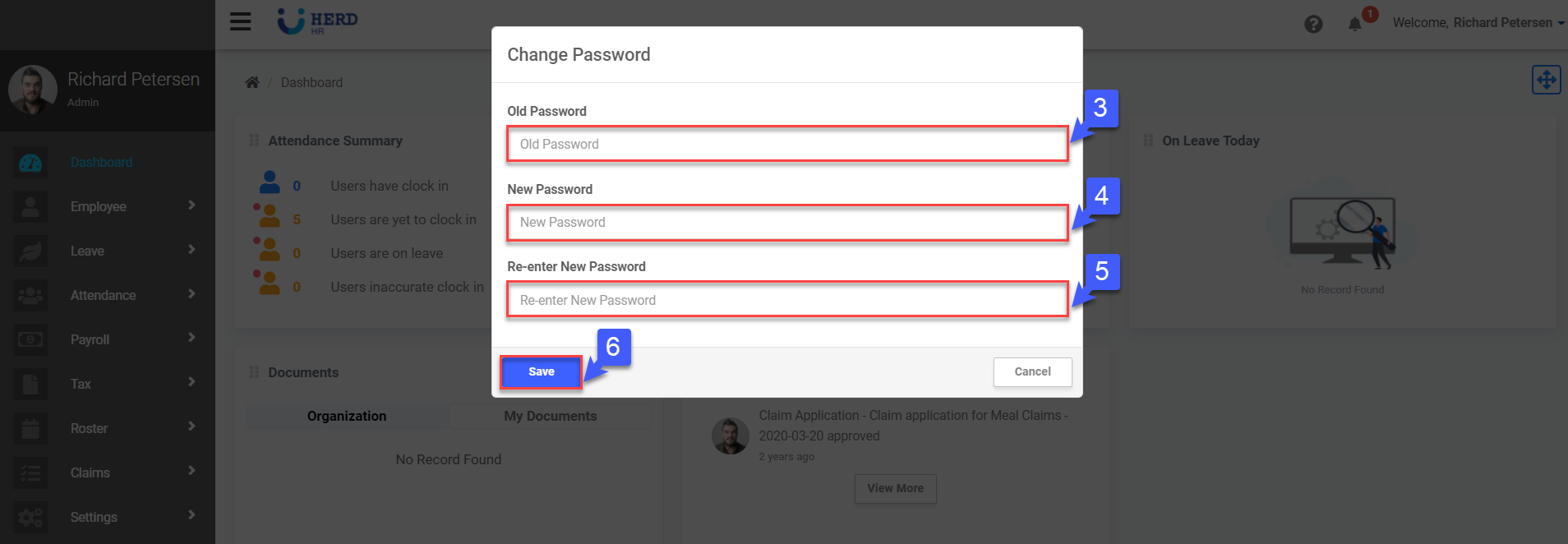Expand the Attendance sidebar menu chevron

[x=191, y=294]
